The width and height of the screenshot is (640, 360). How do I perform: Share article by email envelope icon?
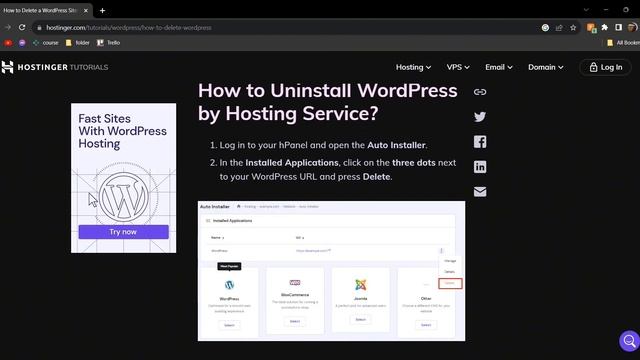480,191
